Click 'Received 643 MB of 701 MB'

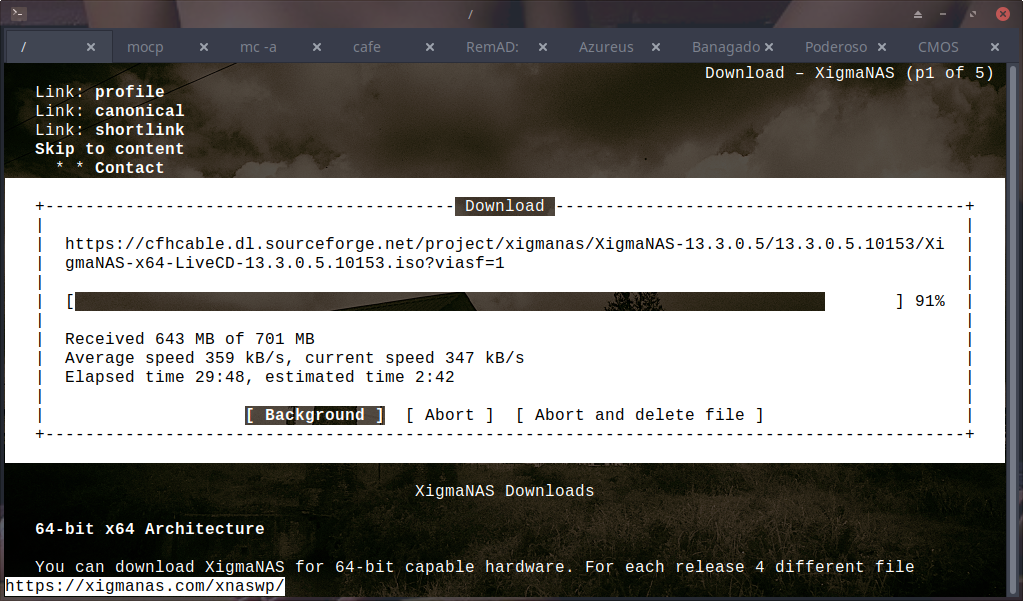(x=190, y=339)
